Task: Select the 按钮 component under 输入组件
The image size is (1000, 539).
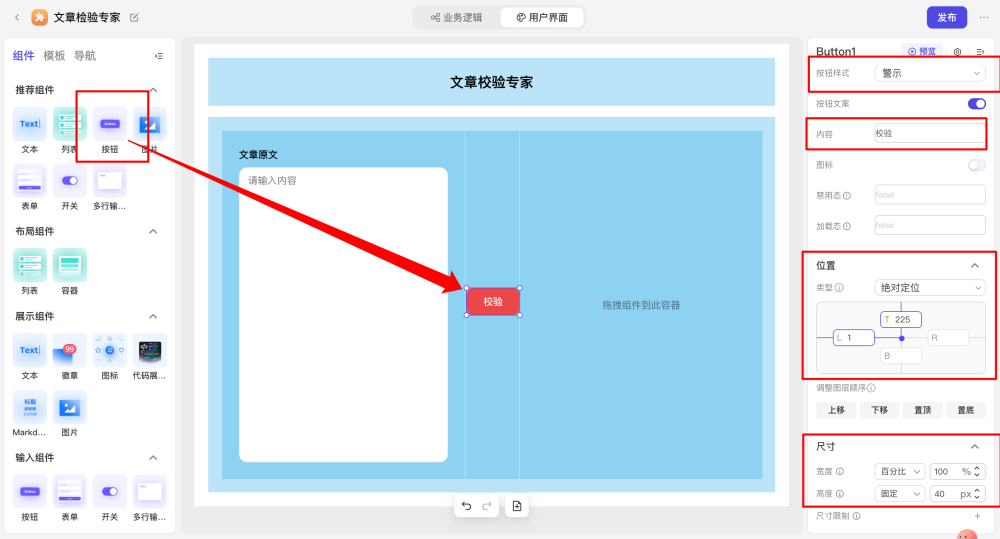Action: (x=29, y=498)
